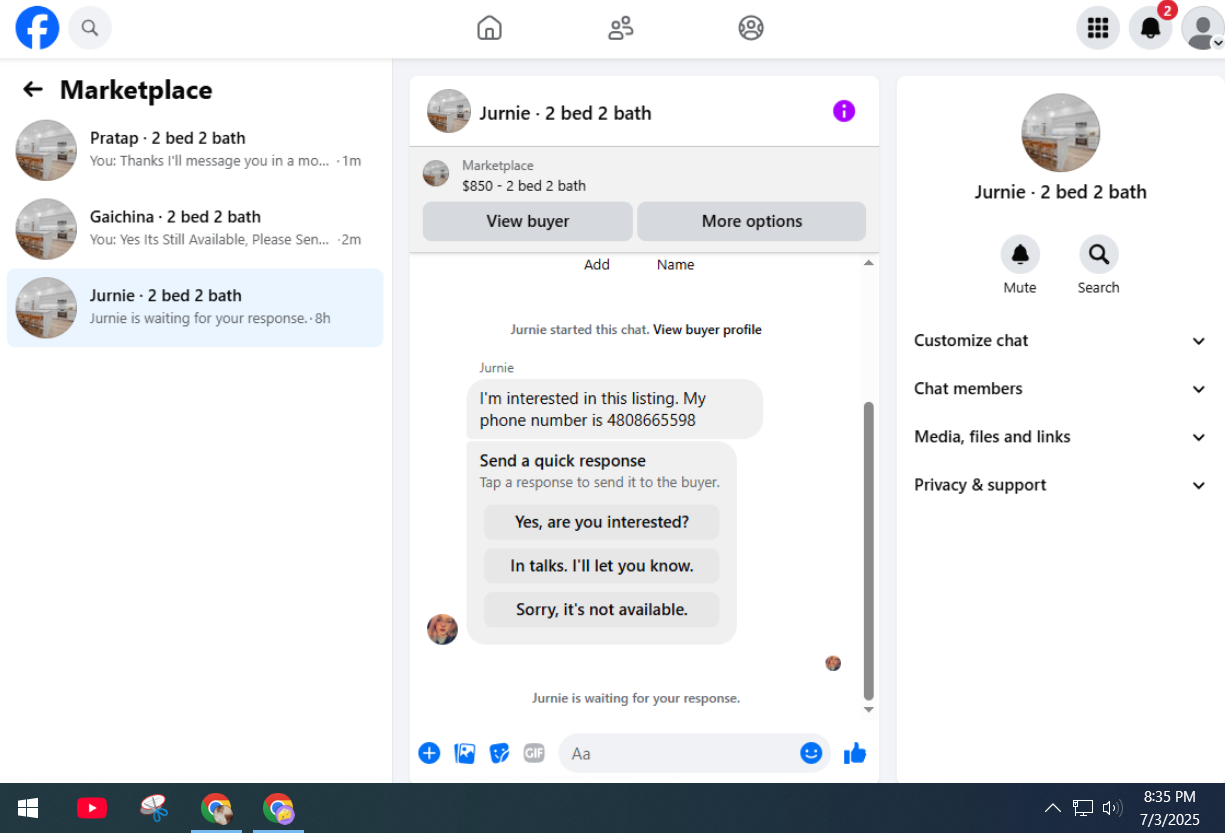Expand Media, files and links section

(x=1060, y=437)
